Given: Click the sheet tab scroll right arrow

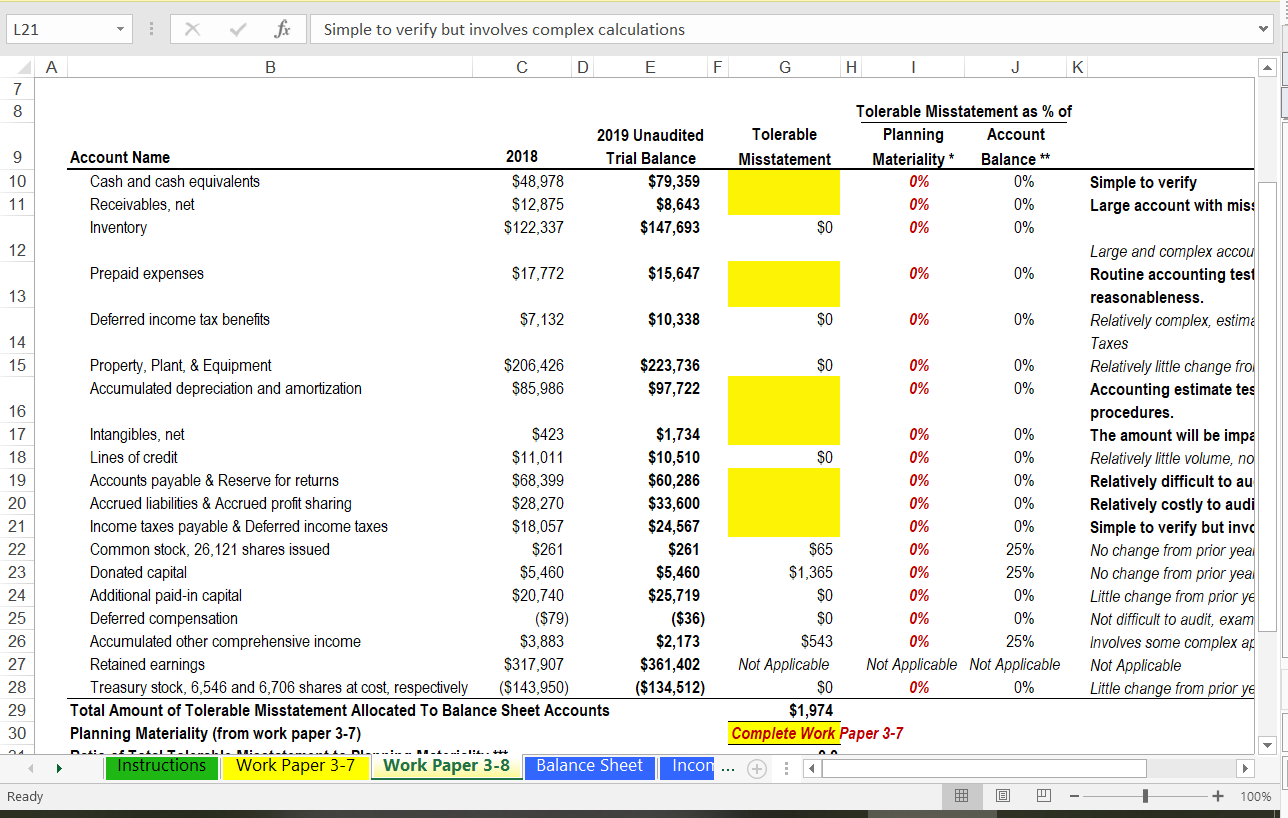Looking at the screenshot, I should click(58, 769).
